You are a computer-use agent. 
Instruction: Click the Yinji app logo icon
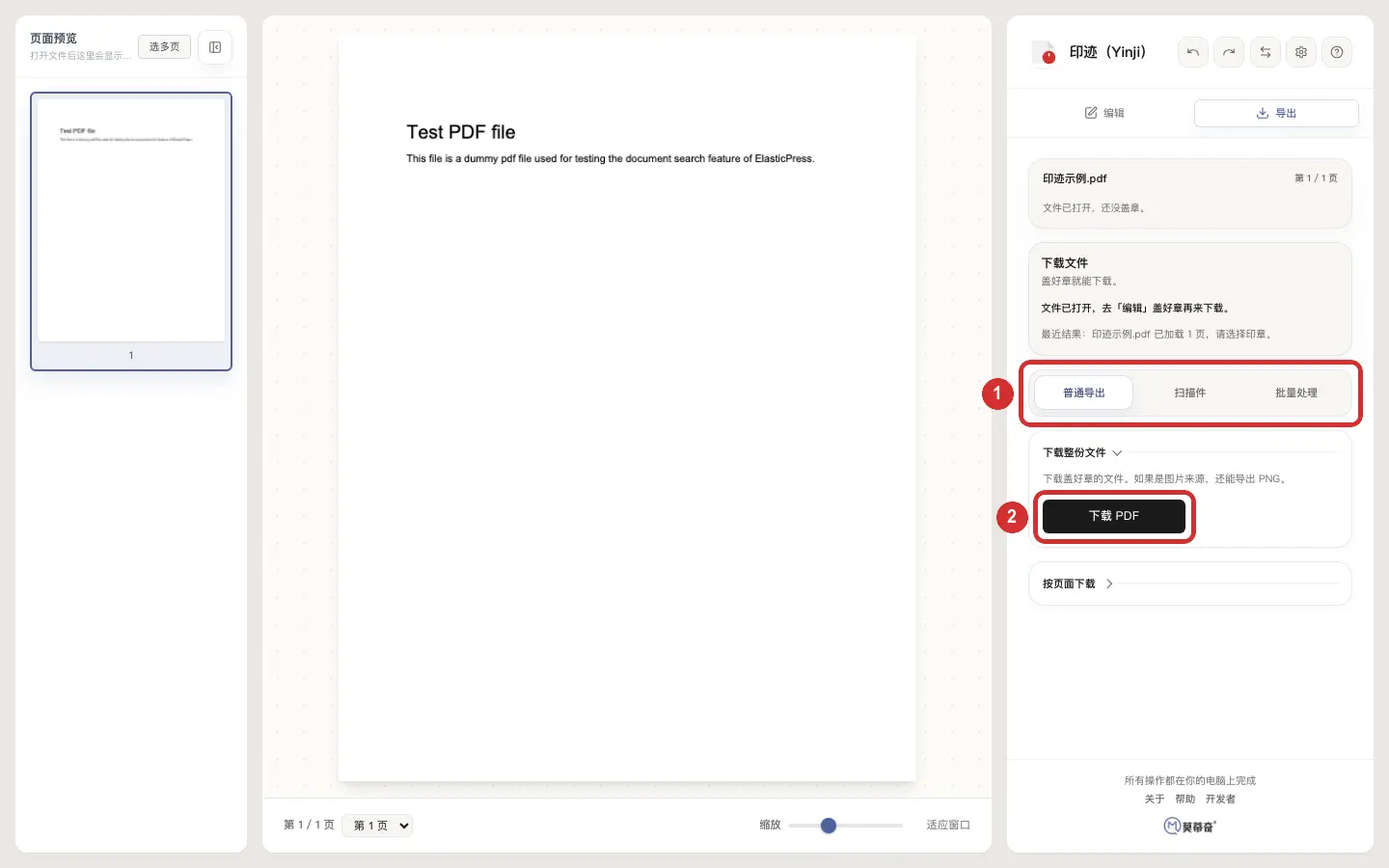tap(1044, 52)
